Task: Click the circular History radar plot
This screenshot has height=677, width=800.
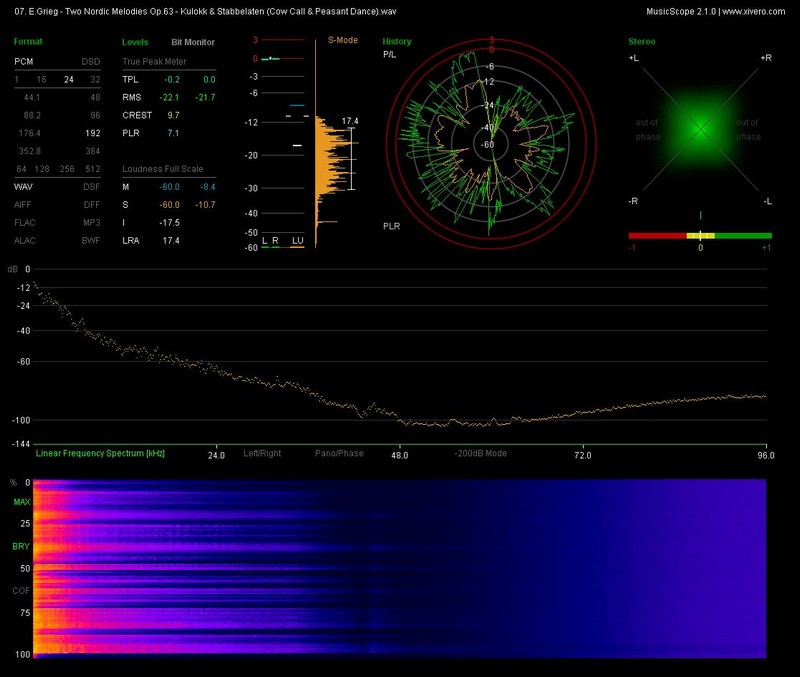Action: [x=491, y=144]
